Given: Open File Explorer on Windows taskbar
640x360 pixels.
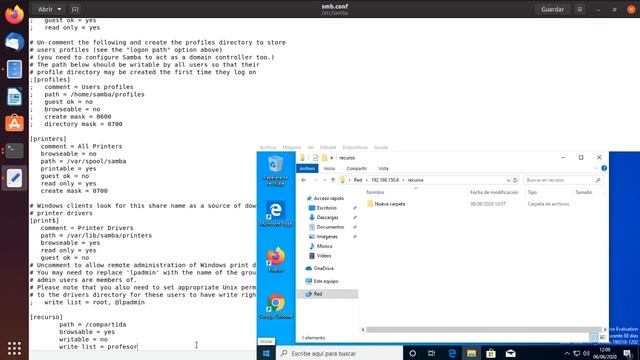Looking at the screenshot, I should pos(471,353).
